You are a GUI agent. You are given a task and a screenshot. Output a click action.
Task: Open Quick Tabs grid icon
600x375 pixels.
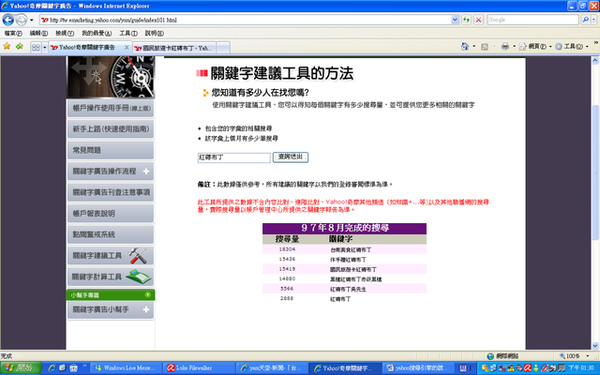coord(36,47)
